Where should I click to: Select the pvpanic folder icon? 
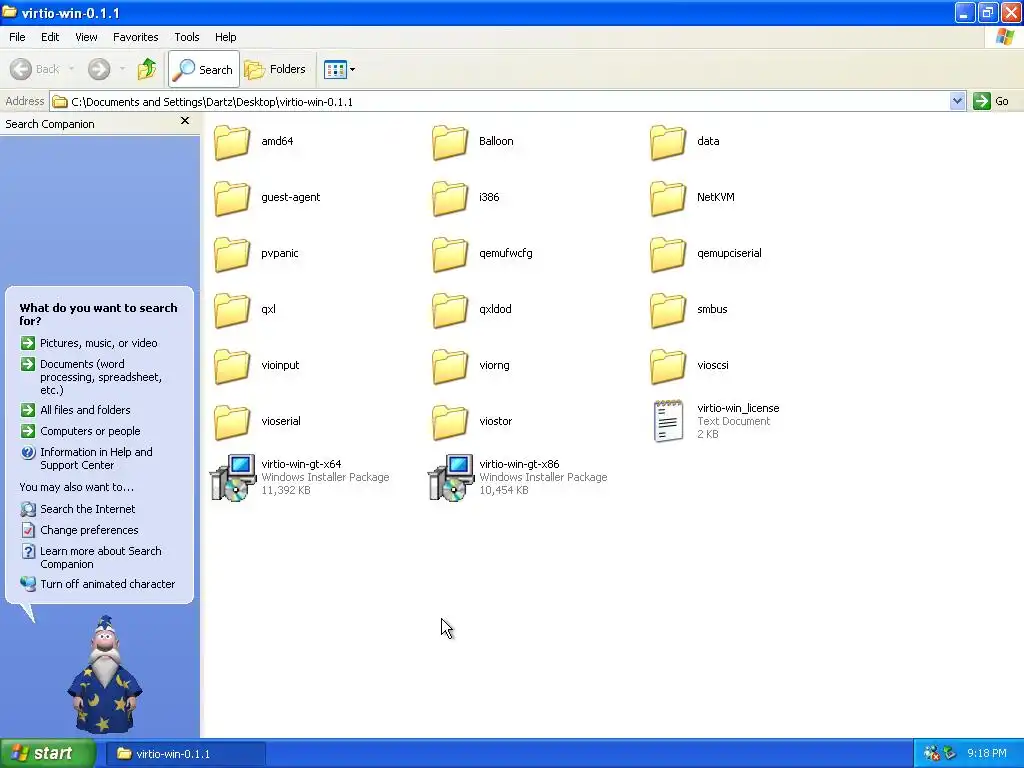(232, 254)
